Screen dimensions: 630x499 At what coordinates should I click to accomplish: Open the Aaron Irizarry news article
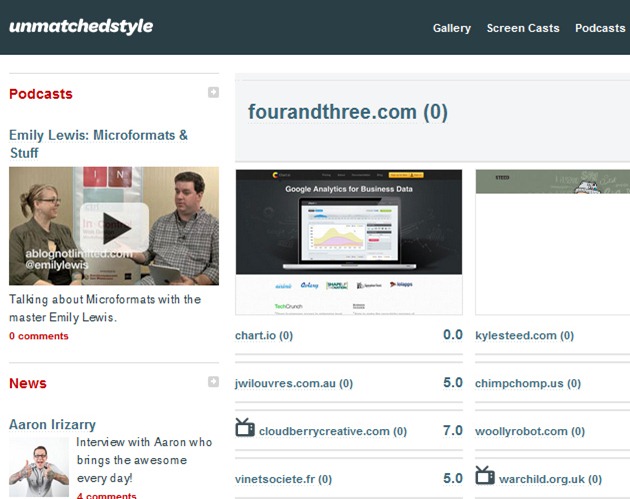click(x=52, y=424)
